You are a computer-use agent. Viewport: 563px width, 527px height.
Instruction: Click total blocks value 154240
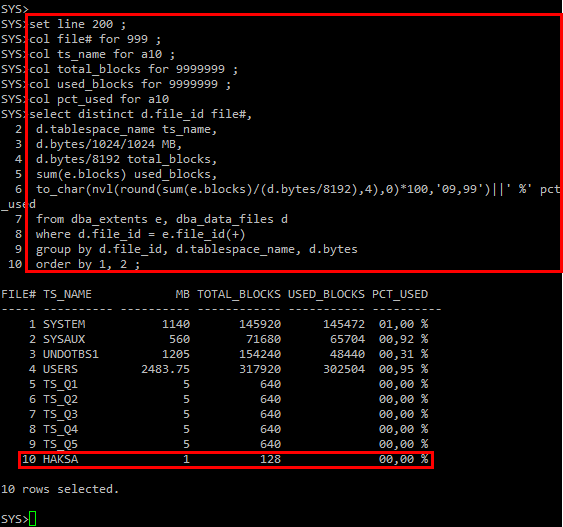260,354
